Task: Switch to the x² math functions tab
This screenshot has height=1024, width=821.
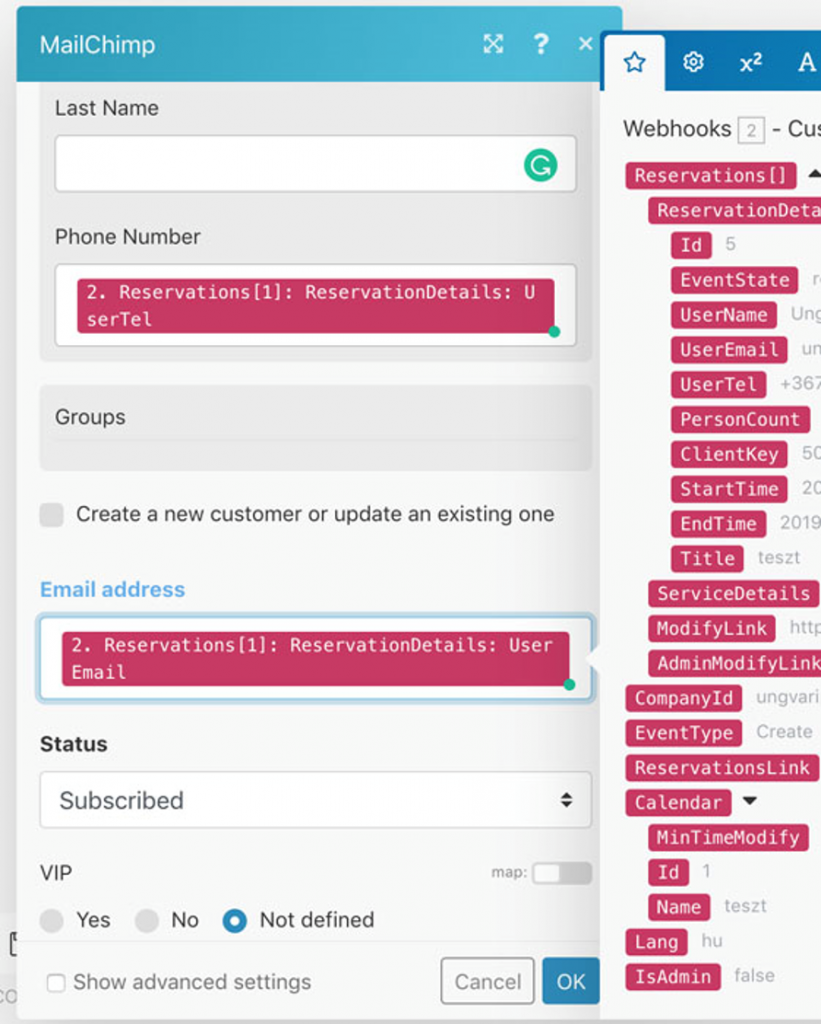Action: point(750,63)
